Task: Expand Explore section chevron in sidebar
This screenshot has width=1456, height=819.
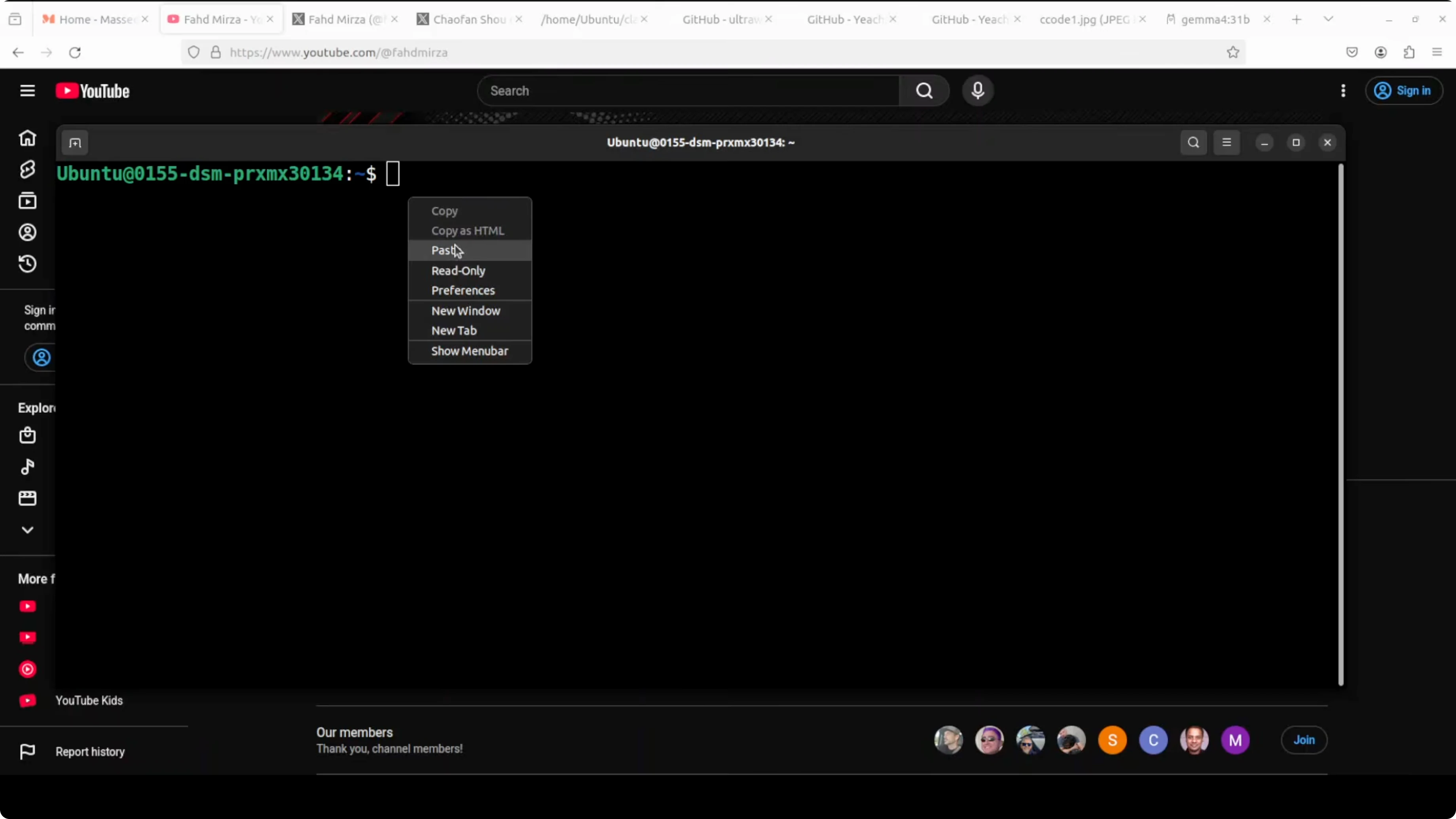Action: click(27, 530)
